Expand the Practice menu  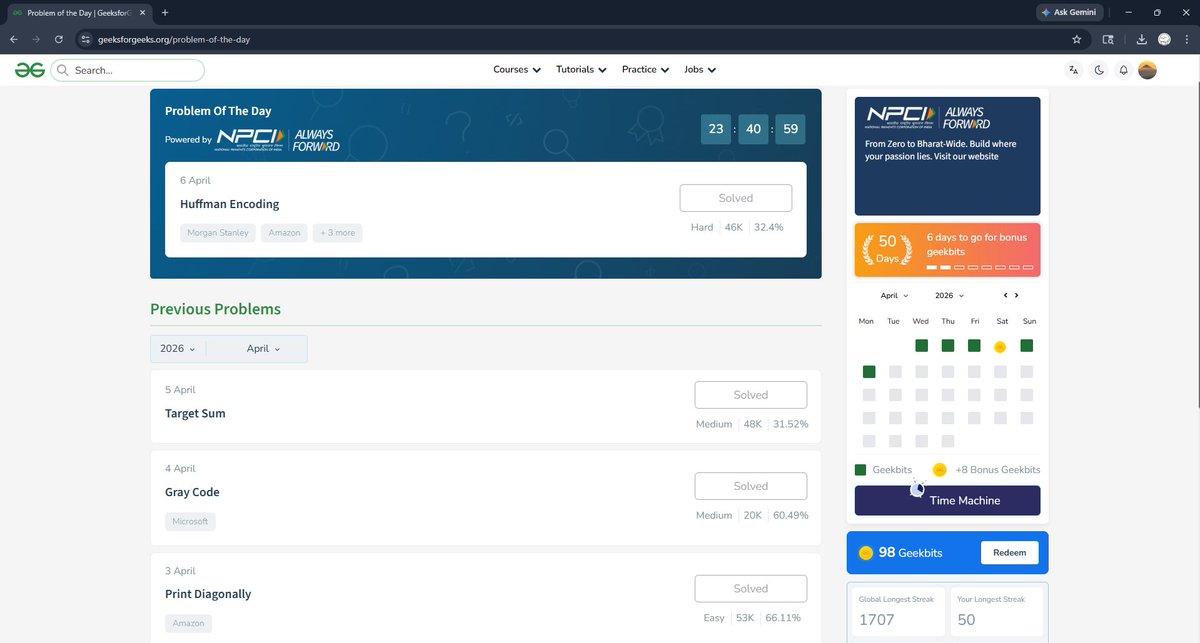[646, 70]
